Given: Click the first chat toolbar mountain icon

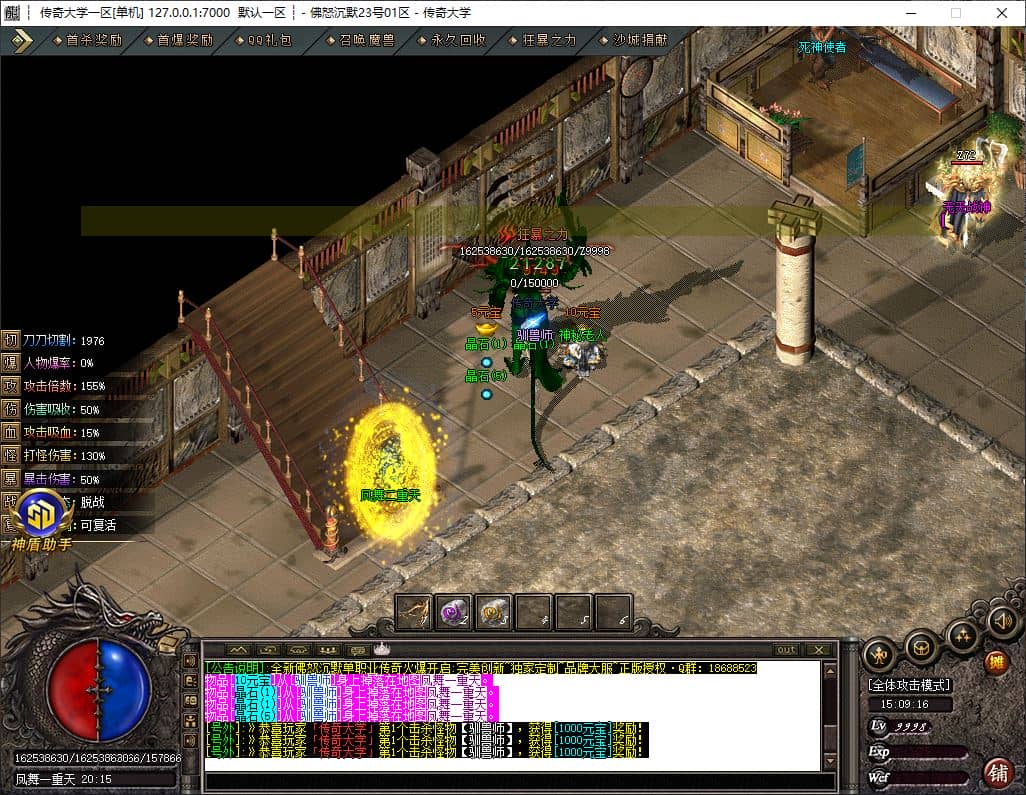Looking at the screenshot, I should [238, 650].
